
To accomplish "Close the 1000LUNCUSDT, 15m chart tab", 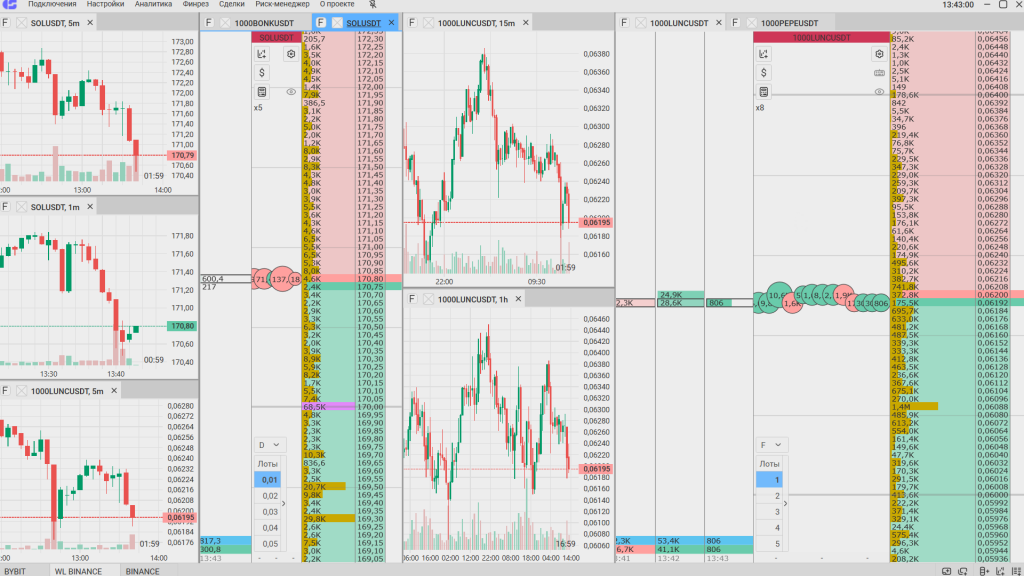I will click(x=526, y=23).
